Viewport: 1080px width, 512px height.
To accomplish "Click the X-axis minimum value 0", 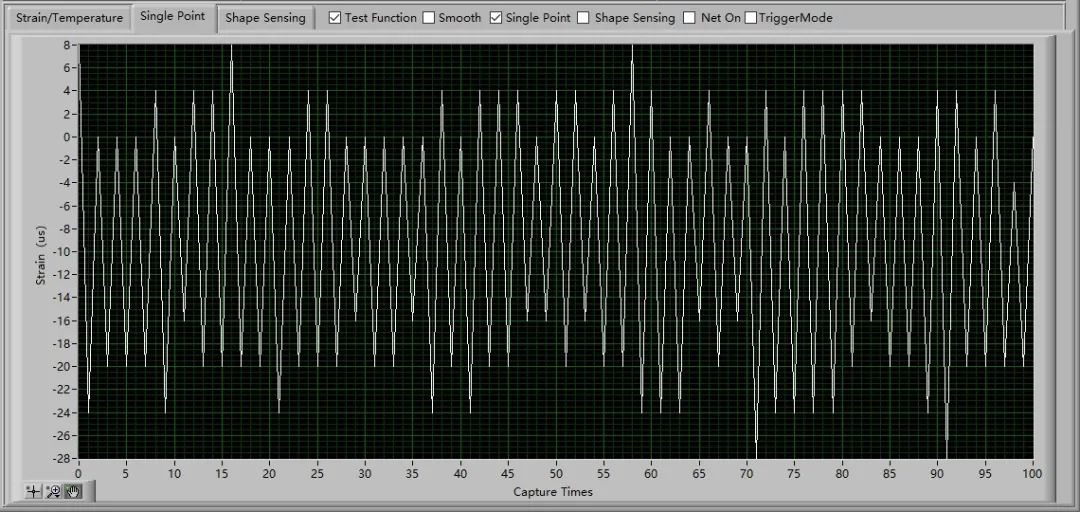I will 78,474.
